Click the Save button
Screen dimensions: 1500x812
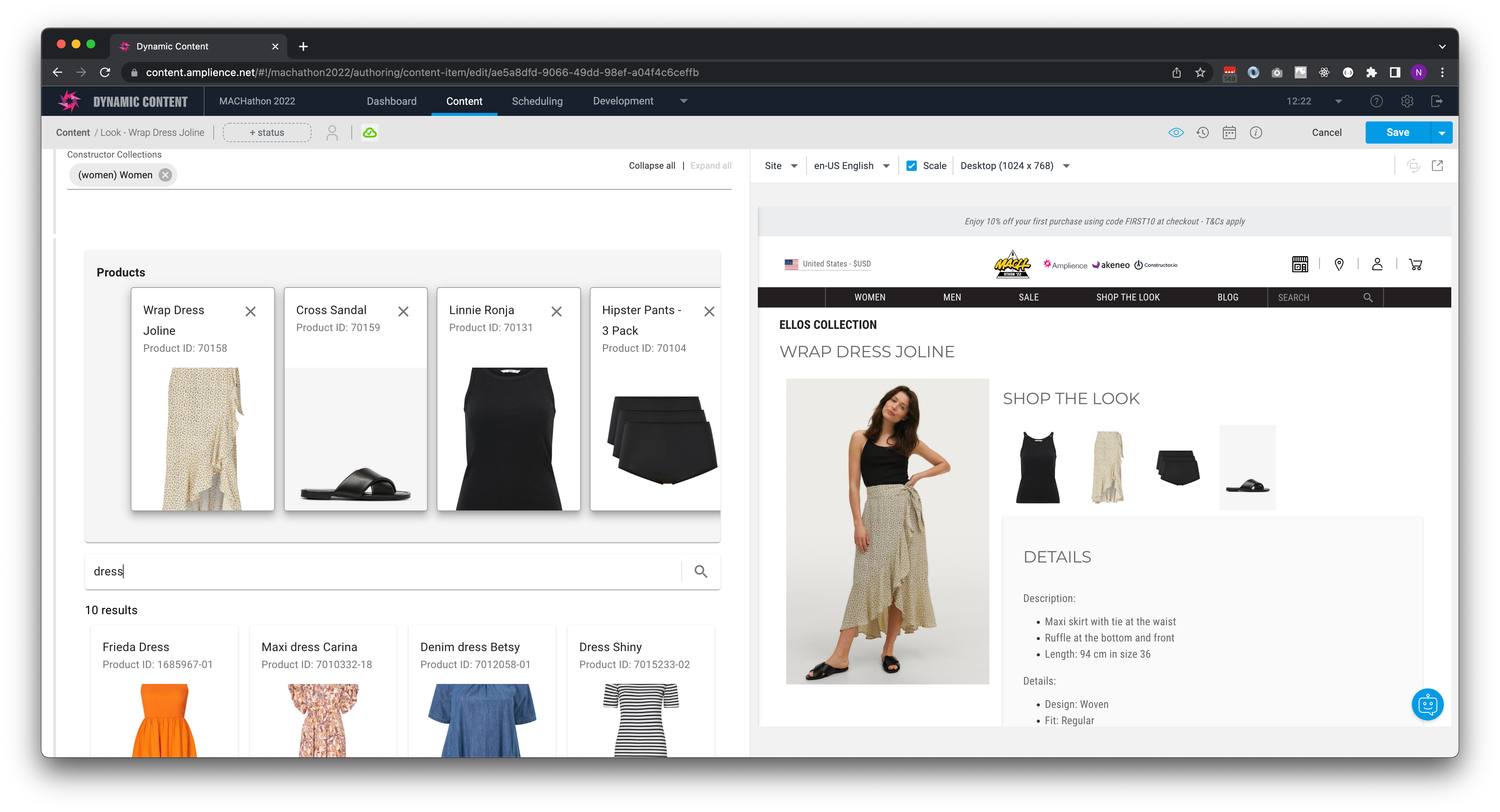pos(1397,132)
